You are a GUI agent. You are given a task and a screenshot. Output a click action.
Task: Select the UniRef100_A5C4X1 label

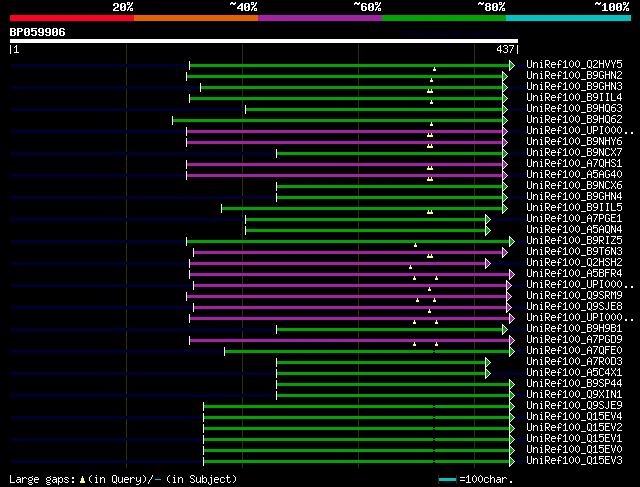574,373
